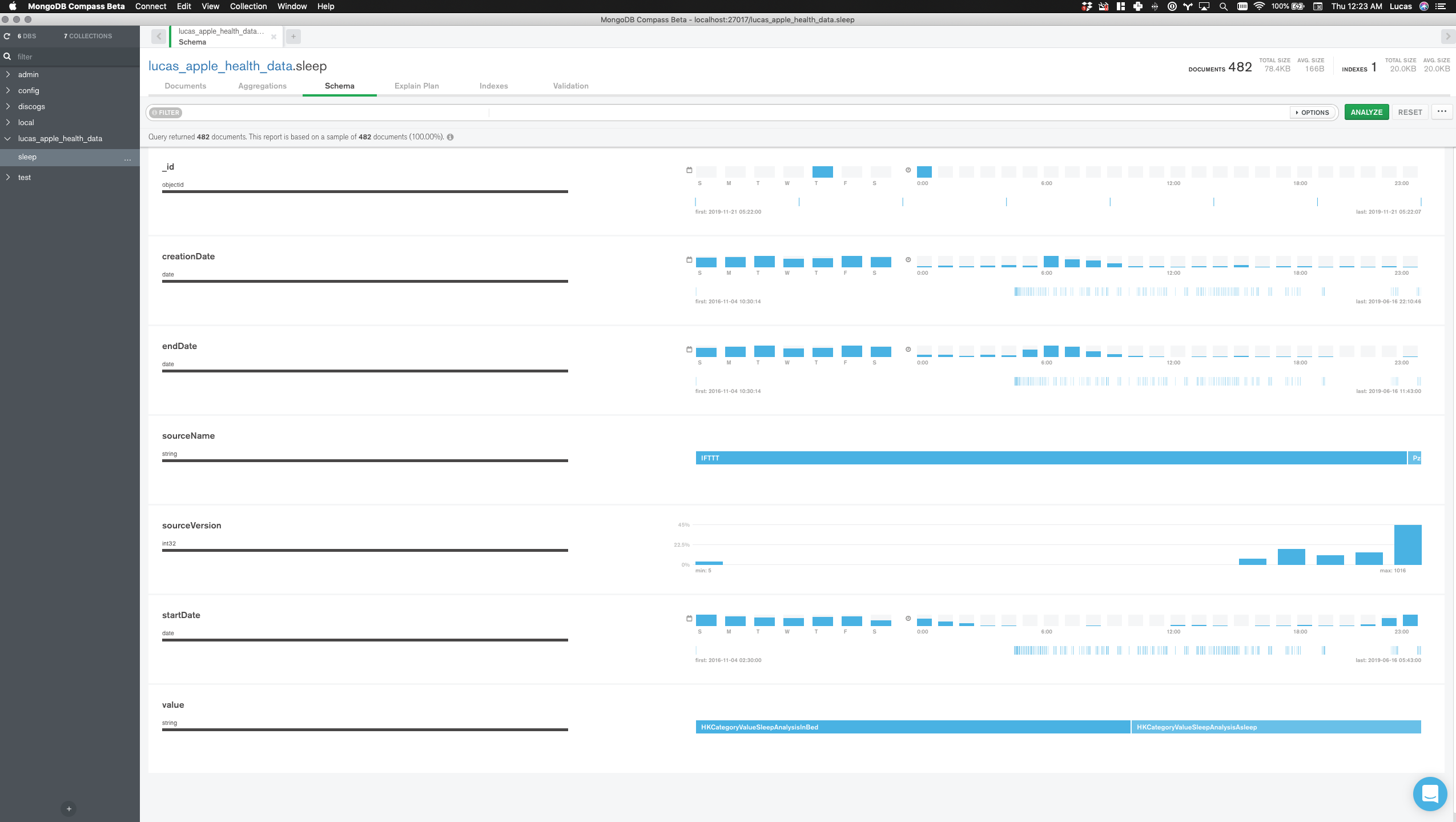Open the query bar three-dots menu
The width and height of the screenshot is (1456, 822).
pos(1442,112)
